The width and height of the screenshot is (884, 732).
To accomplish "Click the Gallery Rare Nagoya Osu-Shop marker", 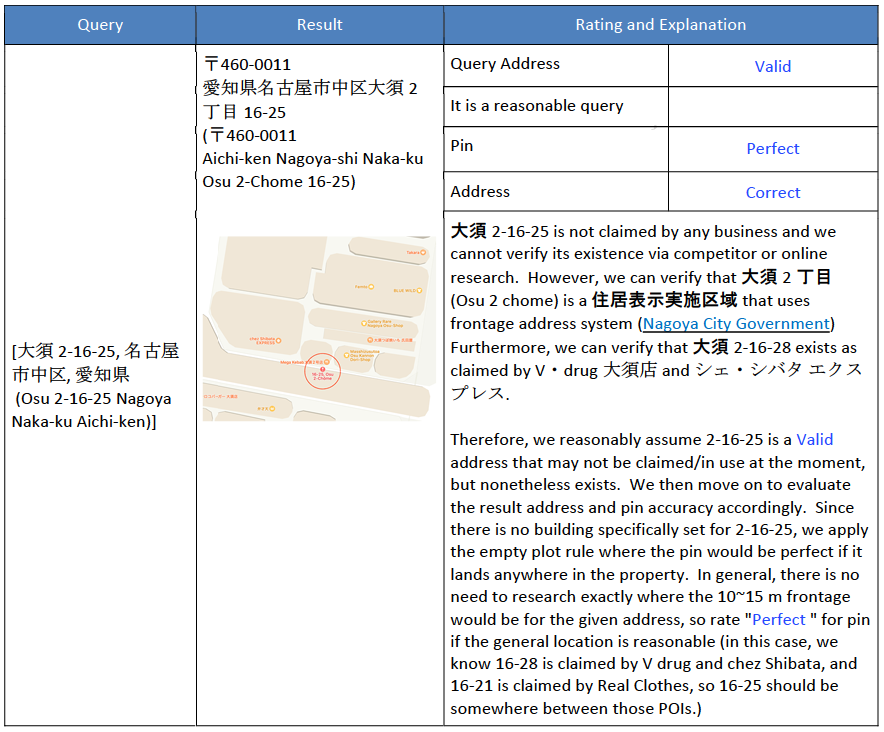I will click(x=364, y=324).
